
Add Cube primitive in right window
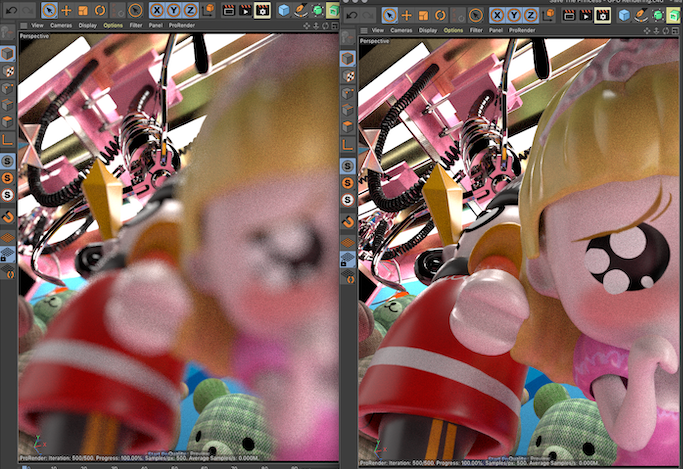click(x=624, y=15)
